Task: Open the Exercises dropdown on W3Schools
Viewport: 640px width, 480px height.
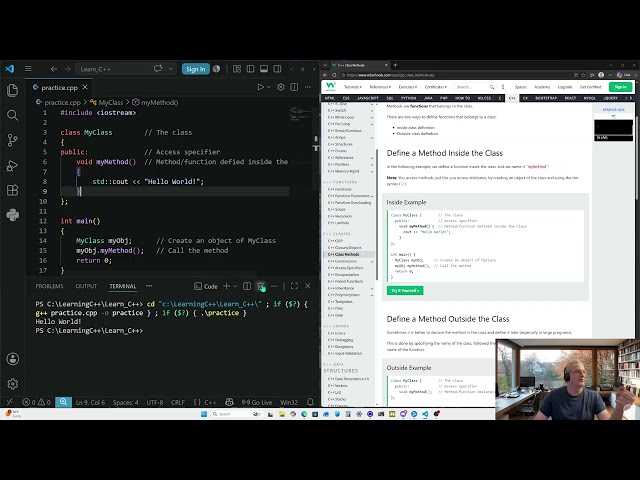Action: click(x=408, y=87)
